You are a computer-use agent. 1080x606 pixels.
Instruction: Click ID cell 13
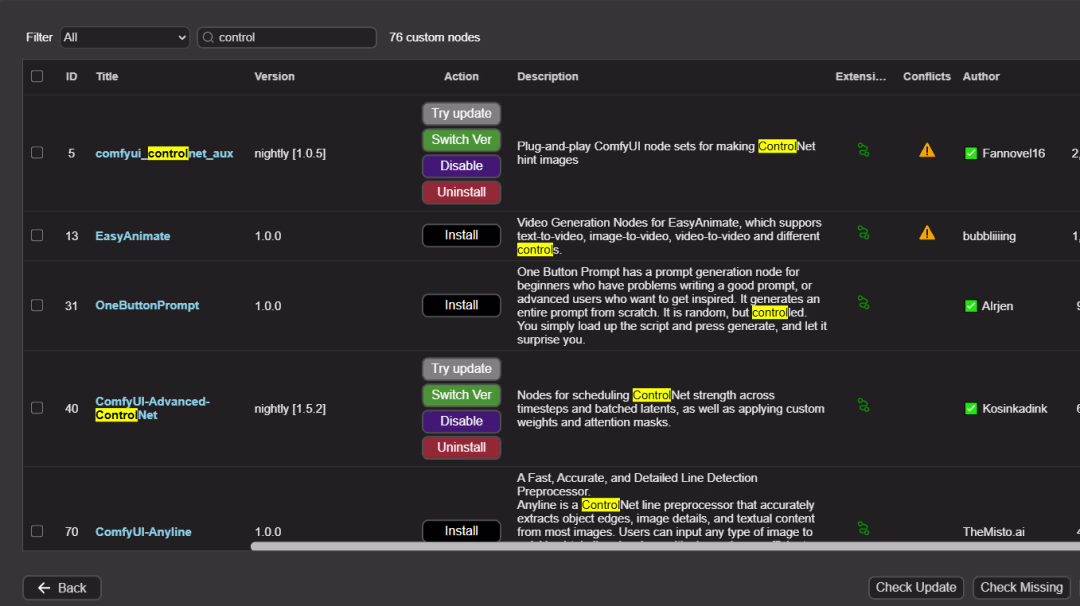coord(72,236)
